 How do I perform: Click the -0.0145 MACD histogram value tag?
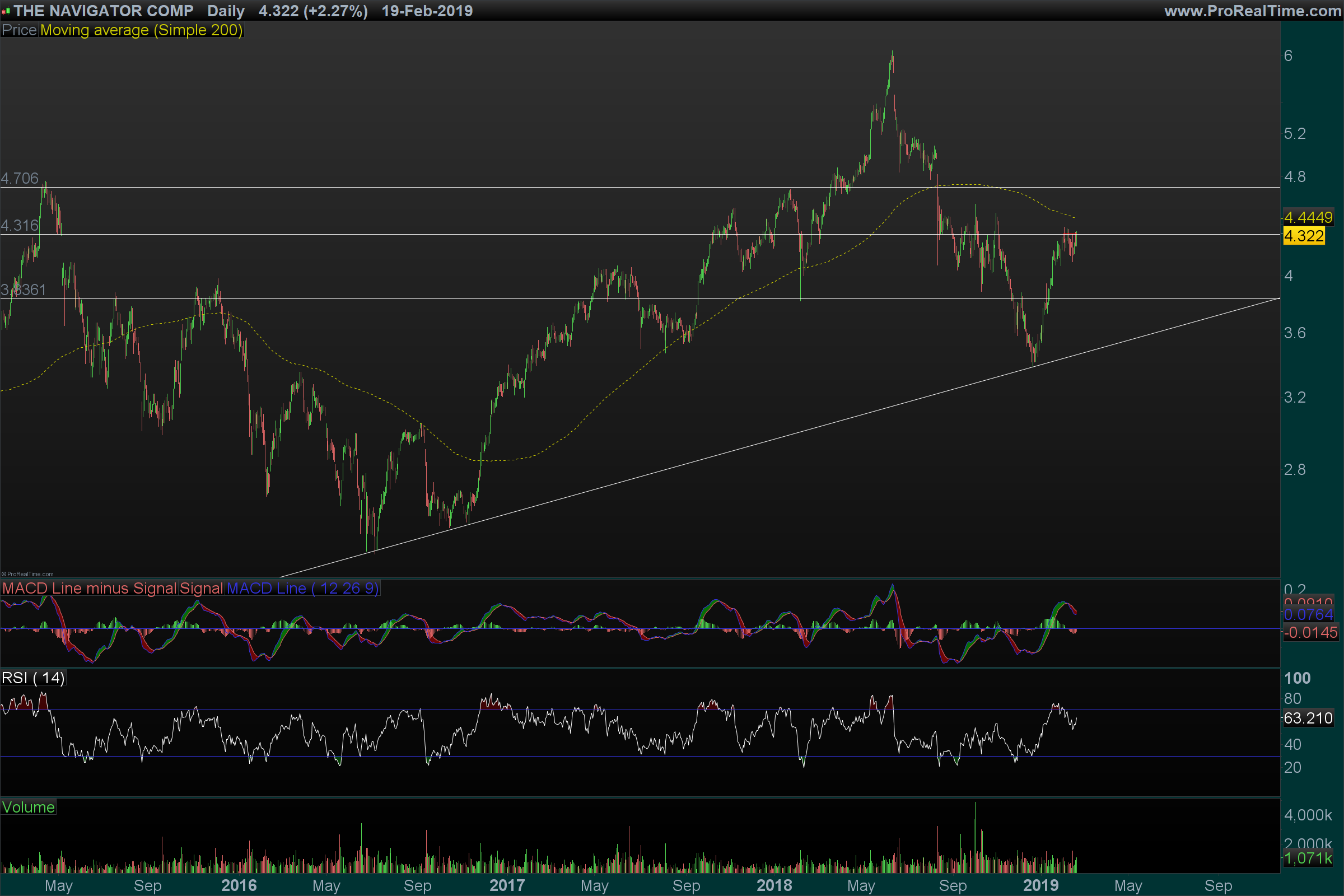[1310, 633]
